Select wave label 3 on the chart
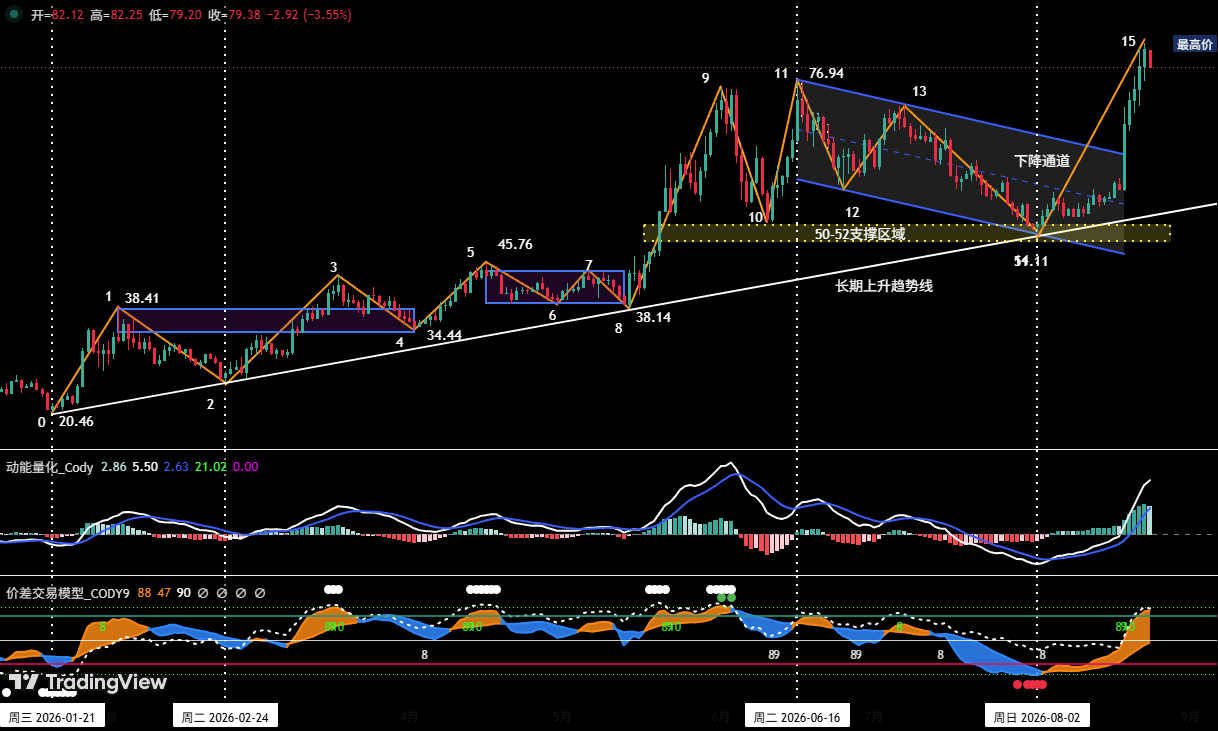1218x731 pixels. pyautogui.click(x=334, y=267)
